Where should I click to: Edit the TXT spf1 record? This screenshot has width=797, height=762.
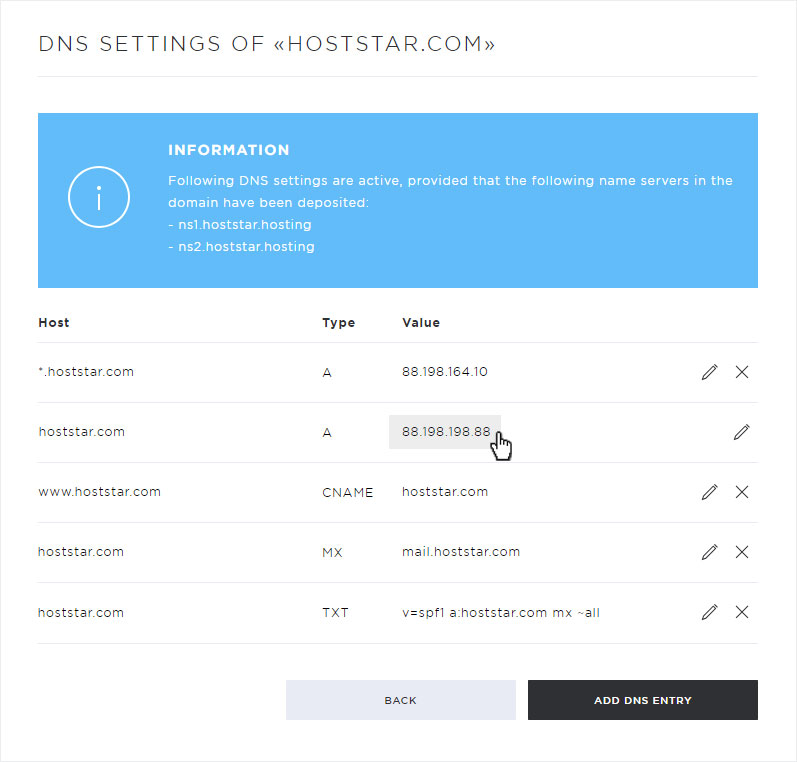[x=710, y=612]
